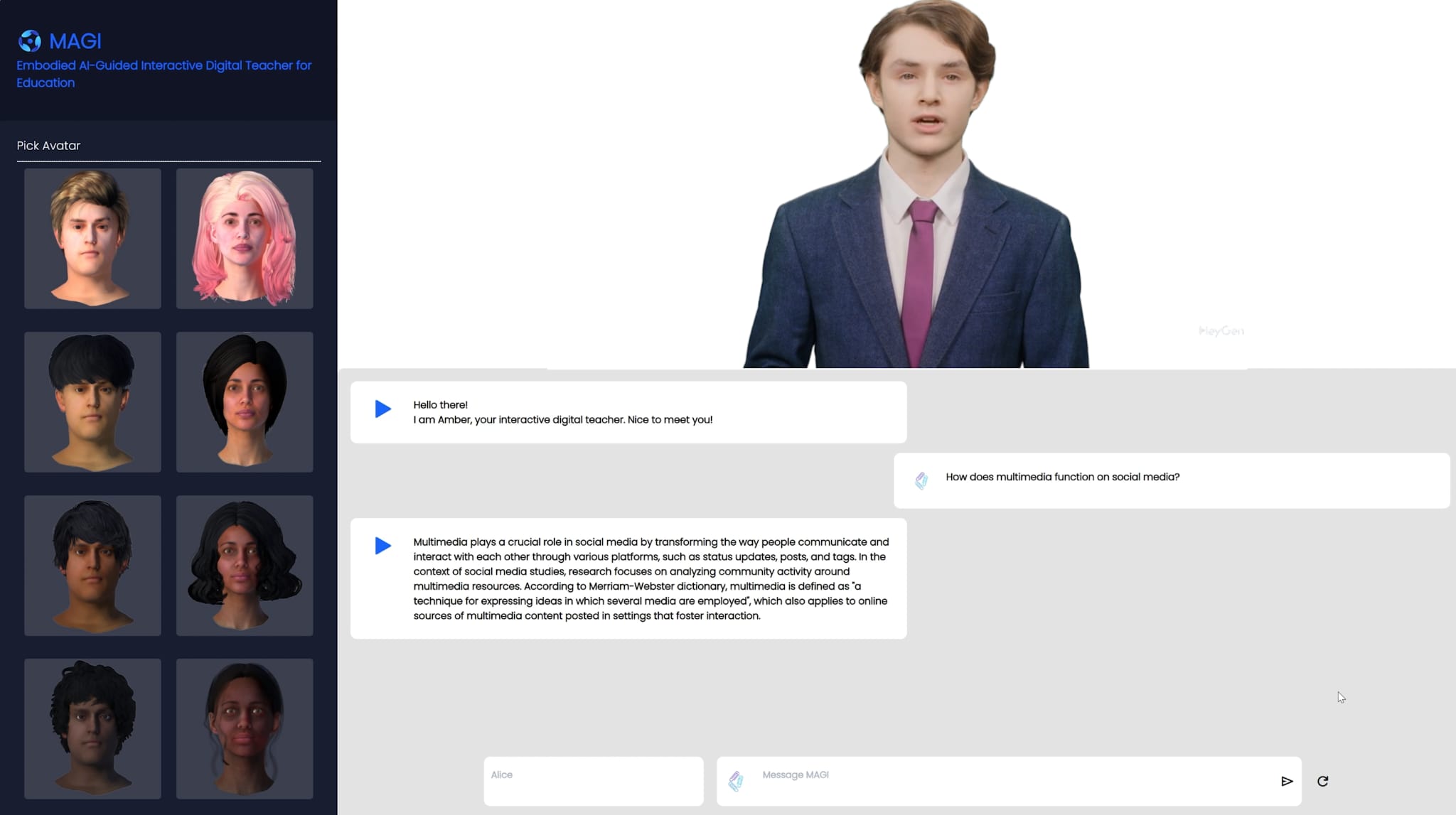Choose the dark-skinned female avatar at bottom right

[245, 728]
